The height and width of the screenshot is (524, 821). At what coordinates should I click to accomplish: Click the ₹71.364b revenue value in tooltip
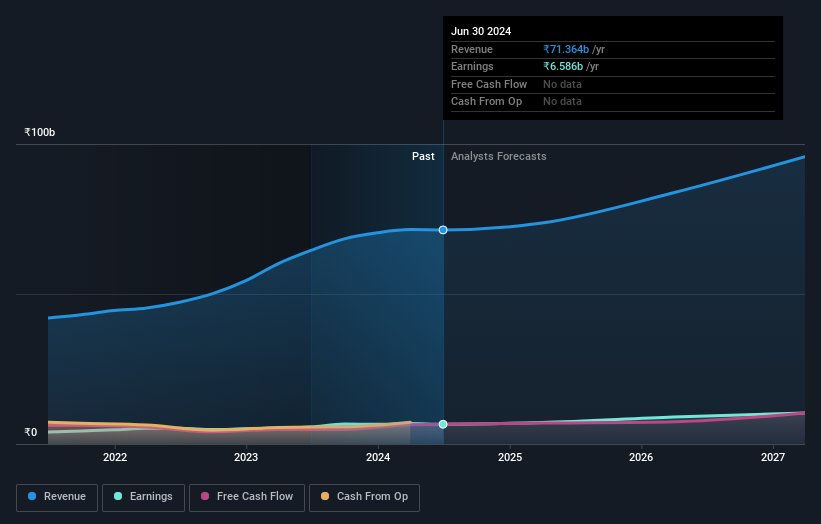(566, 49)
